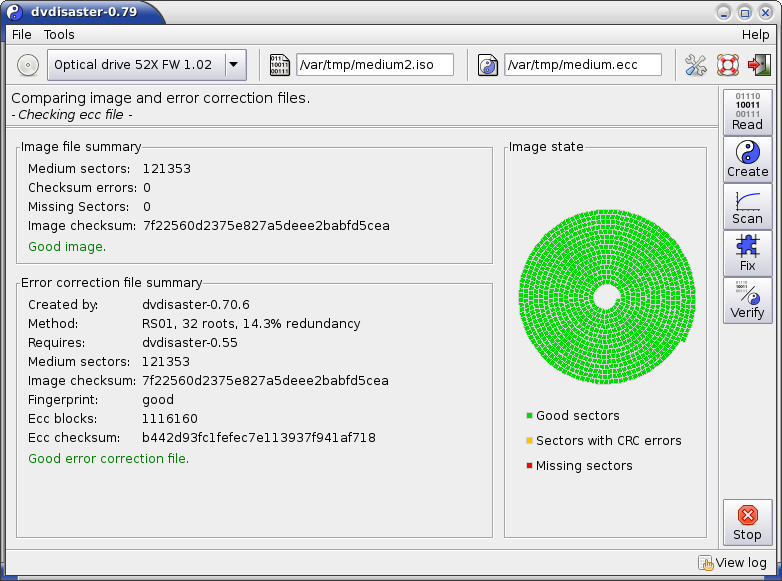This screenshot has width=782, height=581.
Task: Select the Fix puzzle piece button
Action: point(747,253)
